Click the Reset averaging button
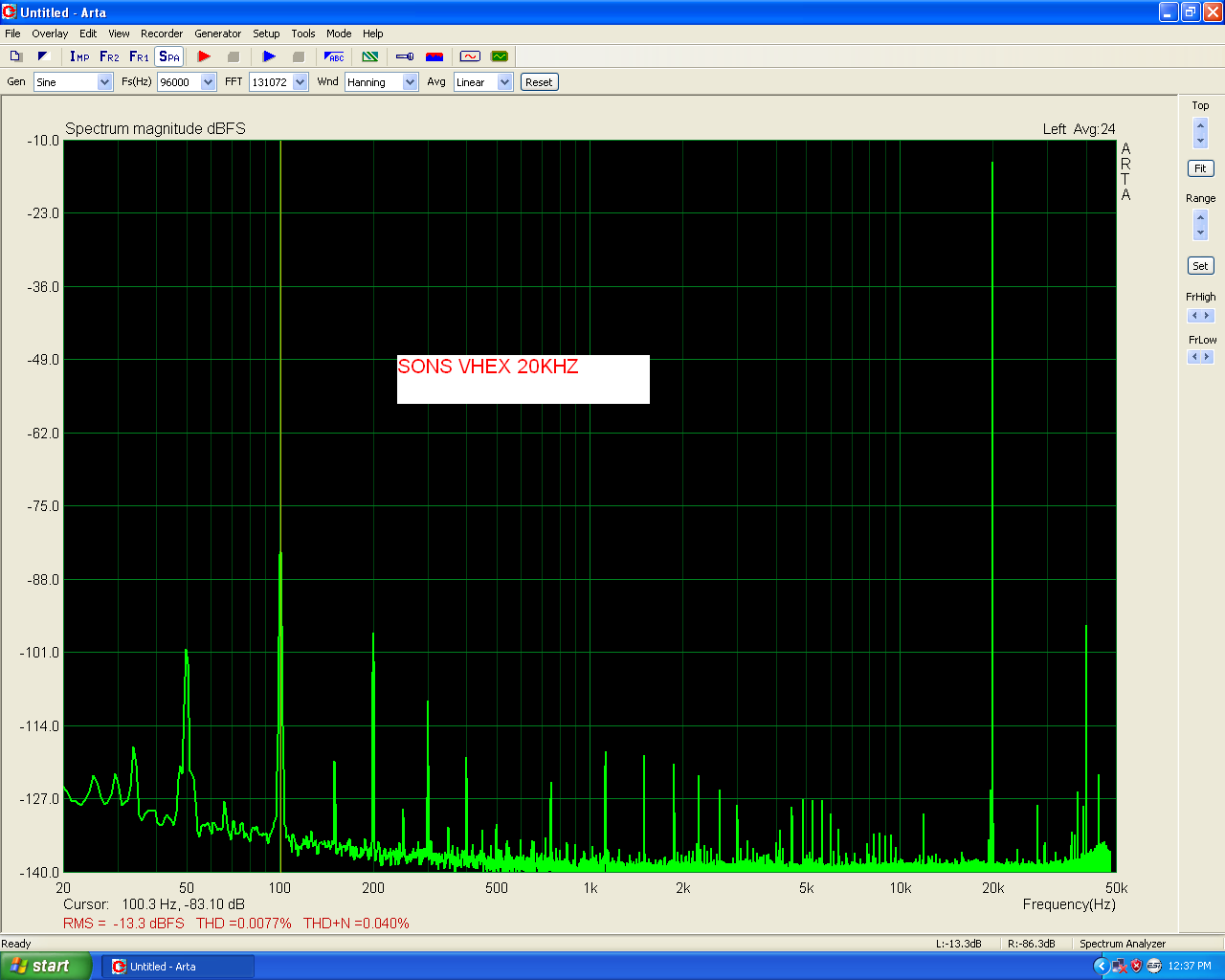Viewport: 1225px width, 980px height. [539, 82]
